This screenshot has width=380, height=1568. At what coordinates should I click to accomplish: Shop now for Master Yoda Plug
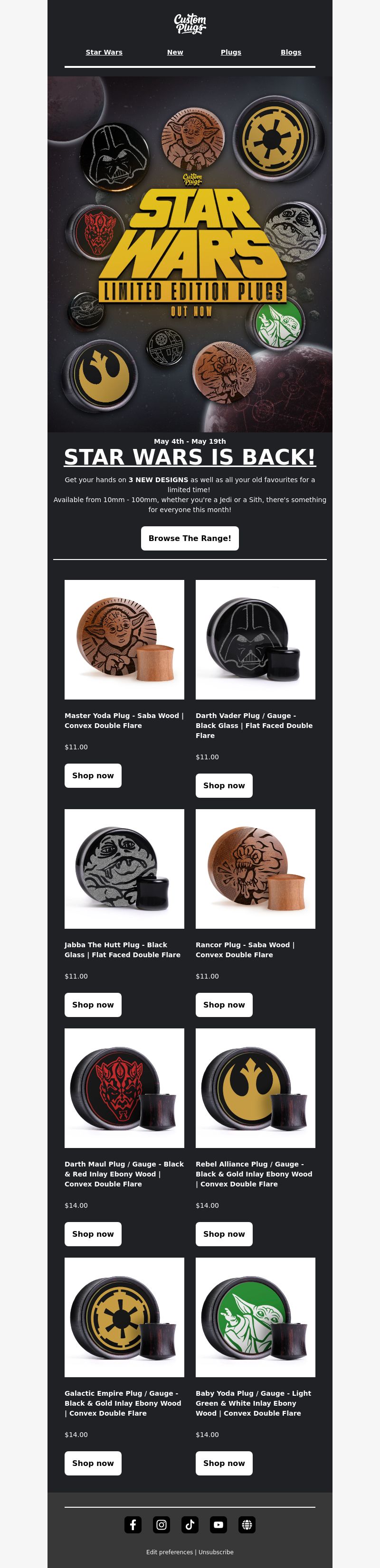93,775
